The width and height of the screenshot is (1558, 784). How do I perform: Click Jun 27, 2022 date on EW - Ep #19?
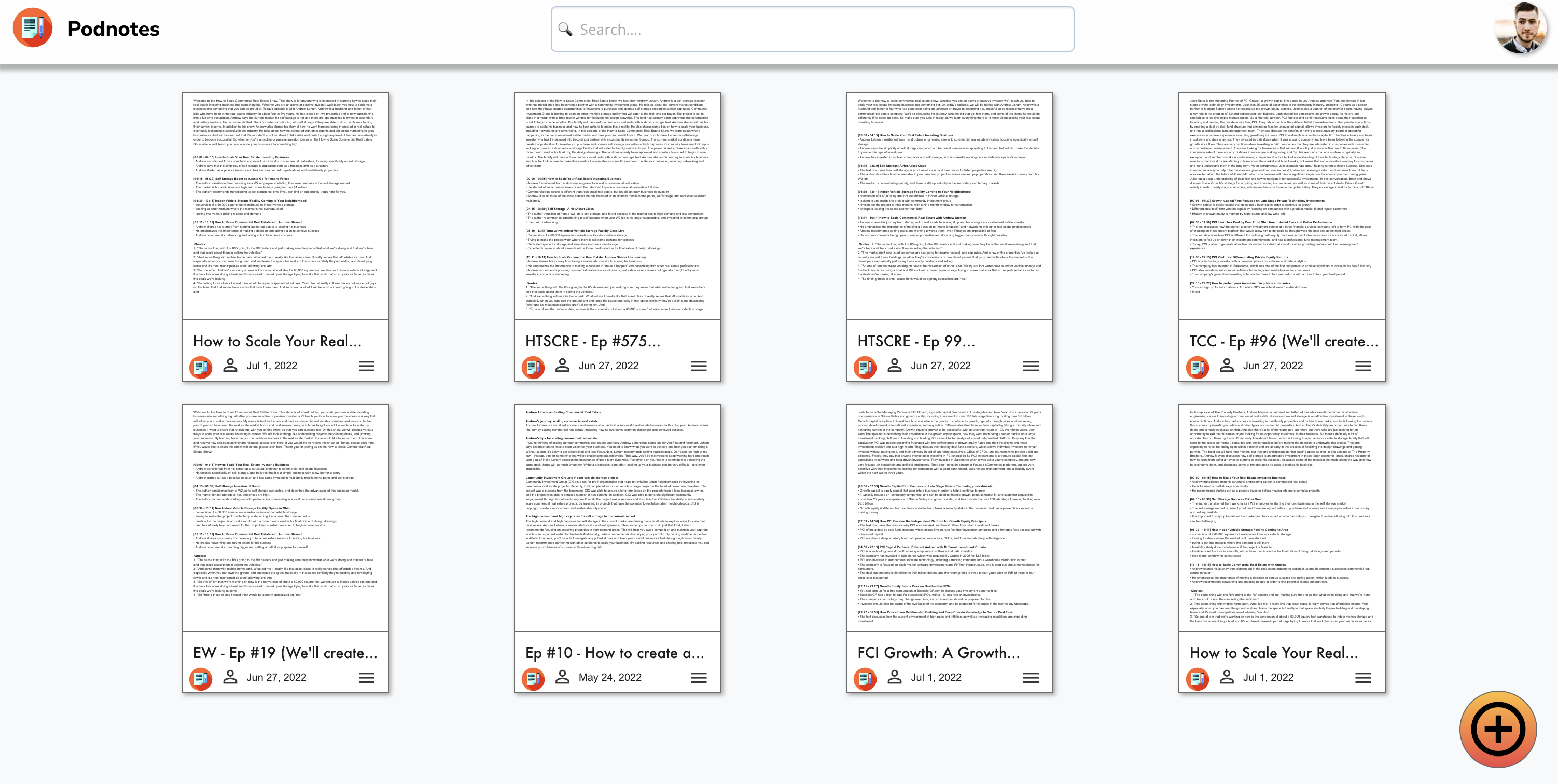tap(276, 678)
